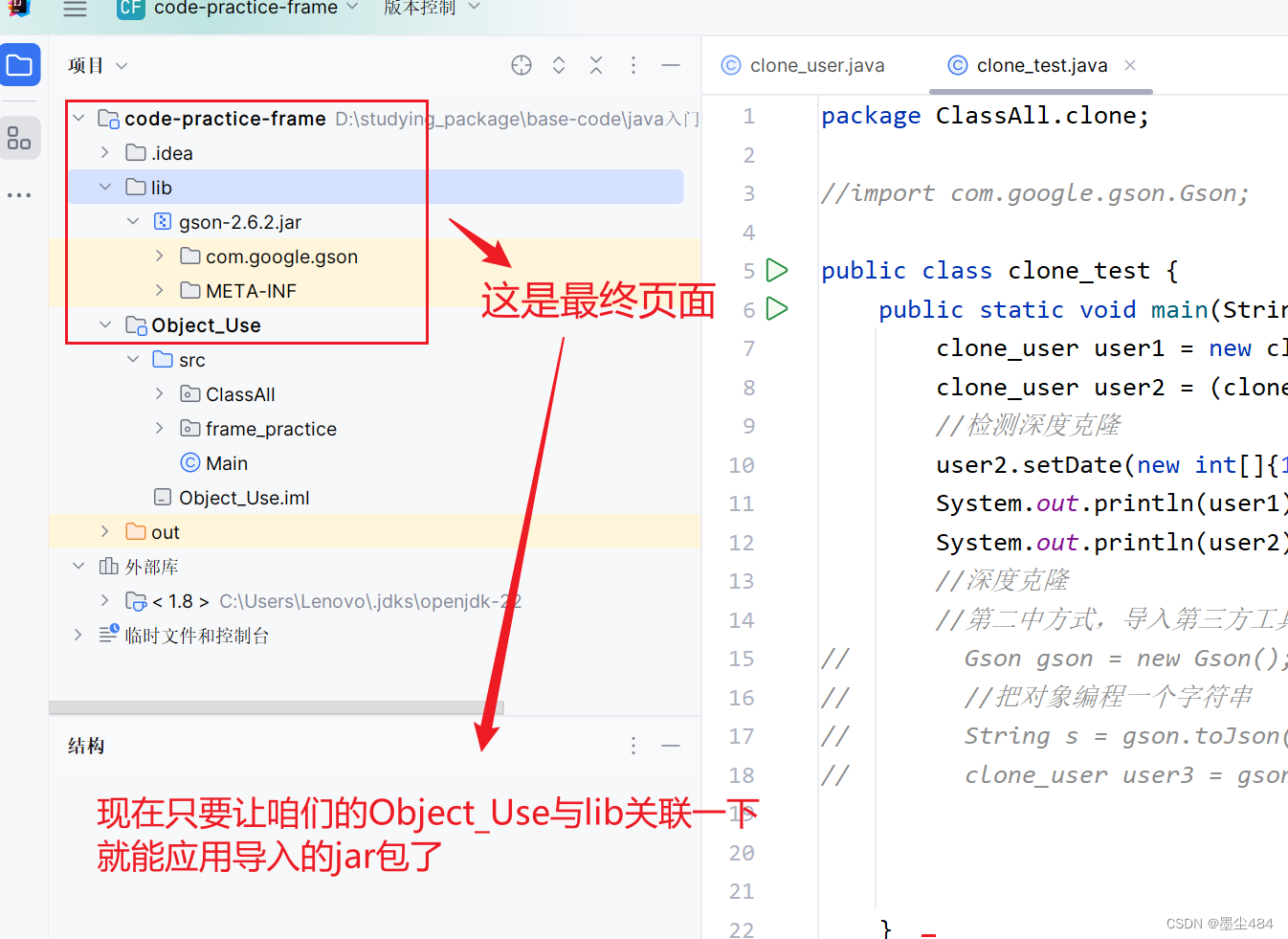Screen dimensions: 1288x939
Task: Open the Project tool window folder icon
Action: [20, 65]
